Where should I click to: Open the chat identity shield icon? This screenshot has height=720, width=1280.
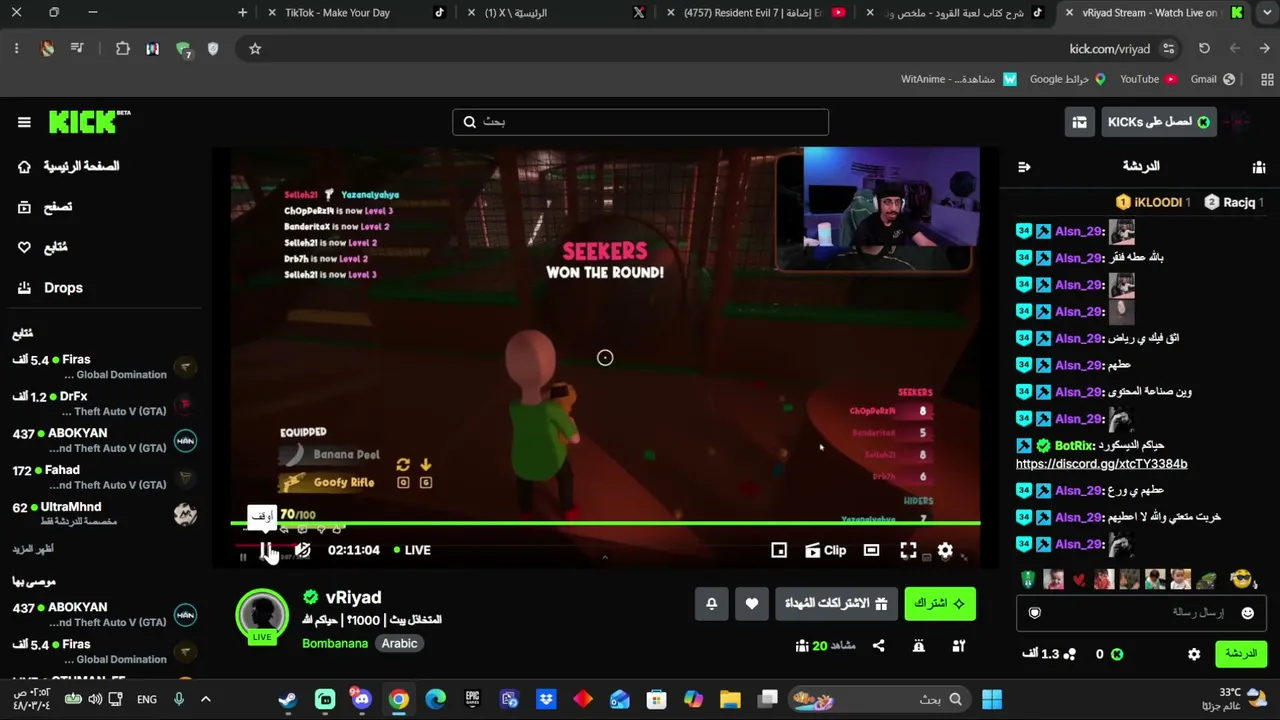pyautogui.click(x=1035, y=613)
